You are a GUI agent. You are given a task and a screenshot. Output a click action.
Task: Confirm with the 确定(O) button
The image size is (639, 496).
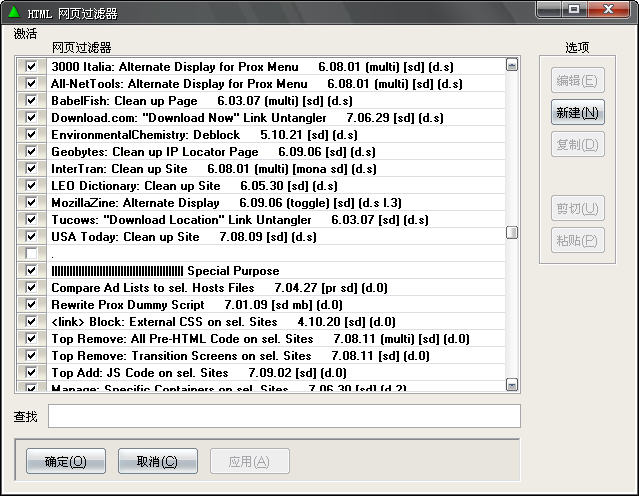coord(66,461)
